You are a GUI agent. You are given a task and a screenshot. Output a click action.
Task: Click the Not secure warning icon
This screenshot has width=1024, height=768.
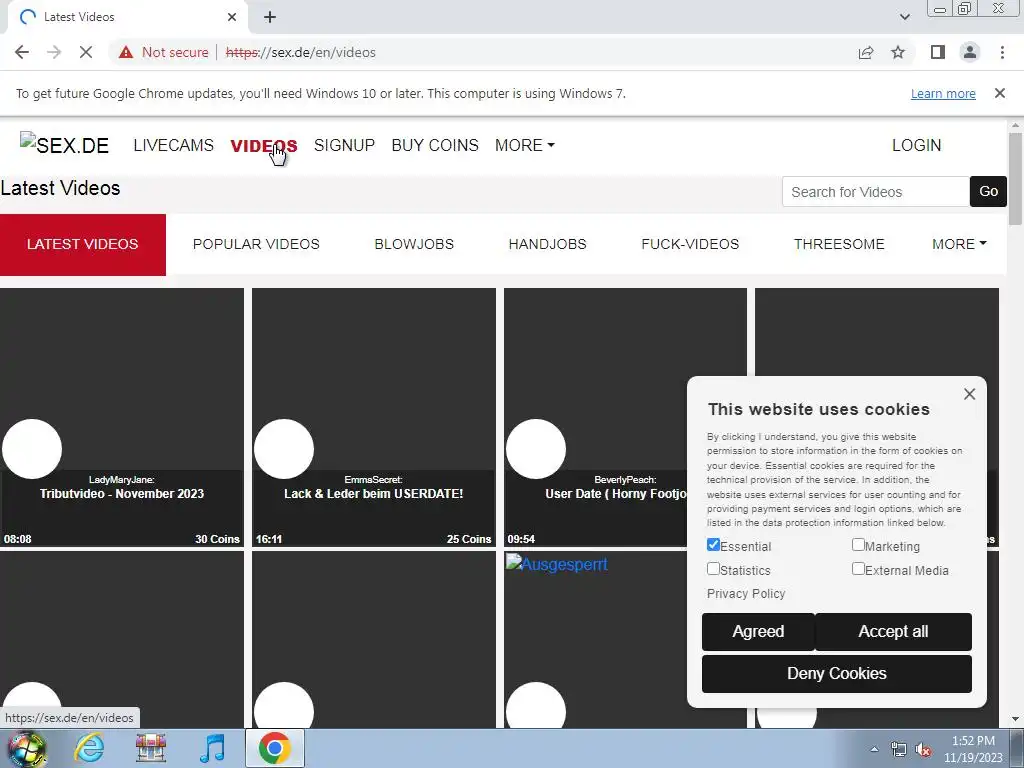click(x=126, y=52)
